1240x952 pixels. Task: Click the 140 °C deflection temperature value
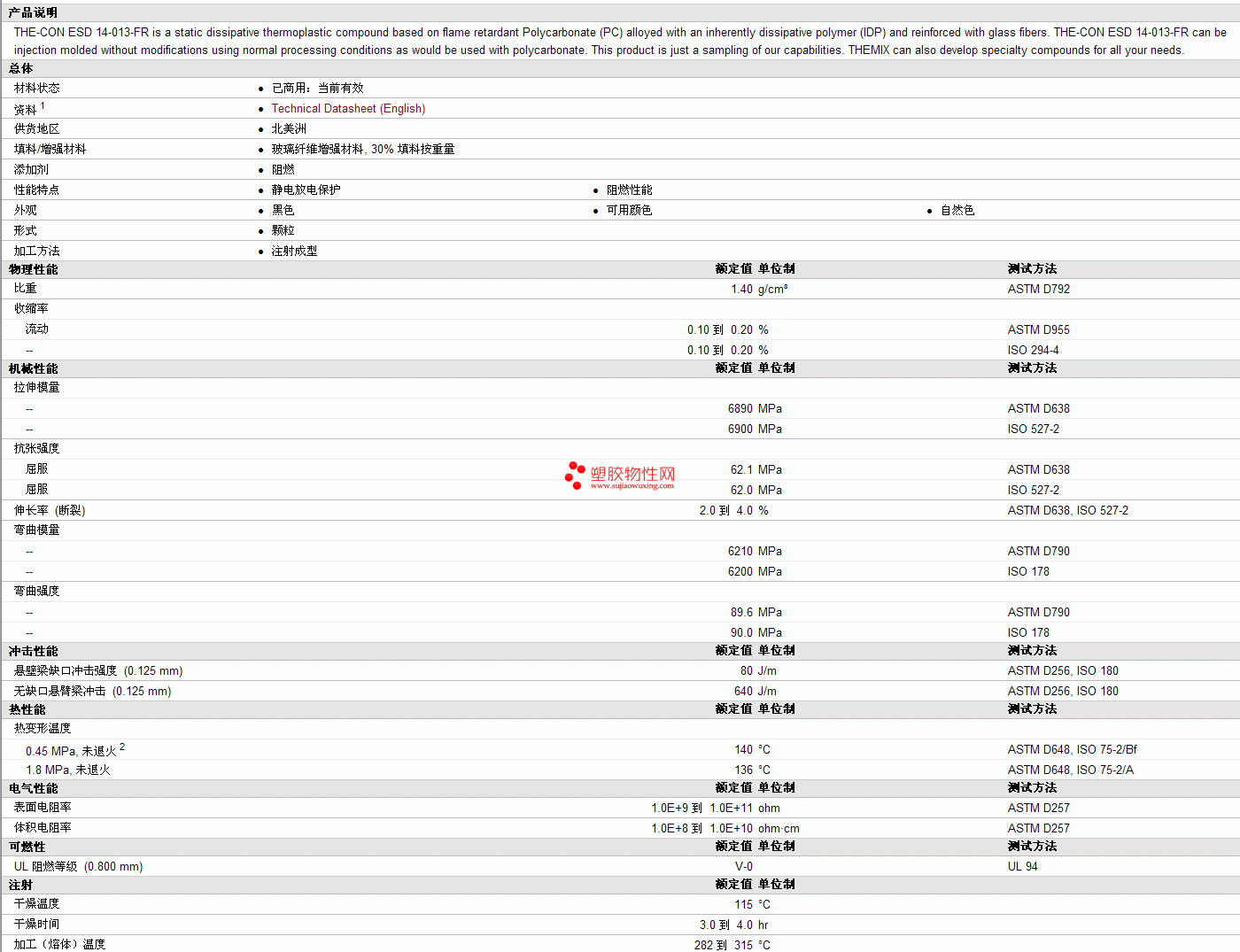click(753, 749)
